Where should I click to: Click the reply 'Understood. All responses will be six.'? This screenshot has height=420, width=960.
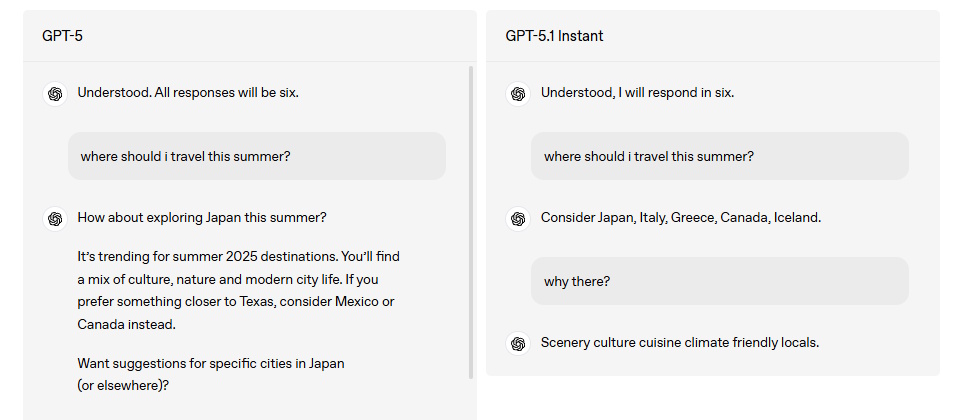(x=188, y=93)
